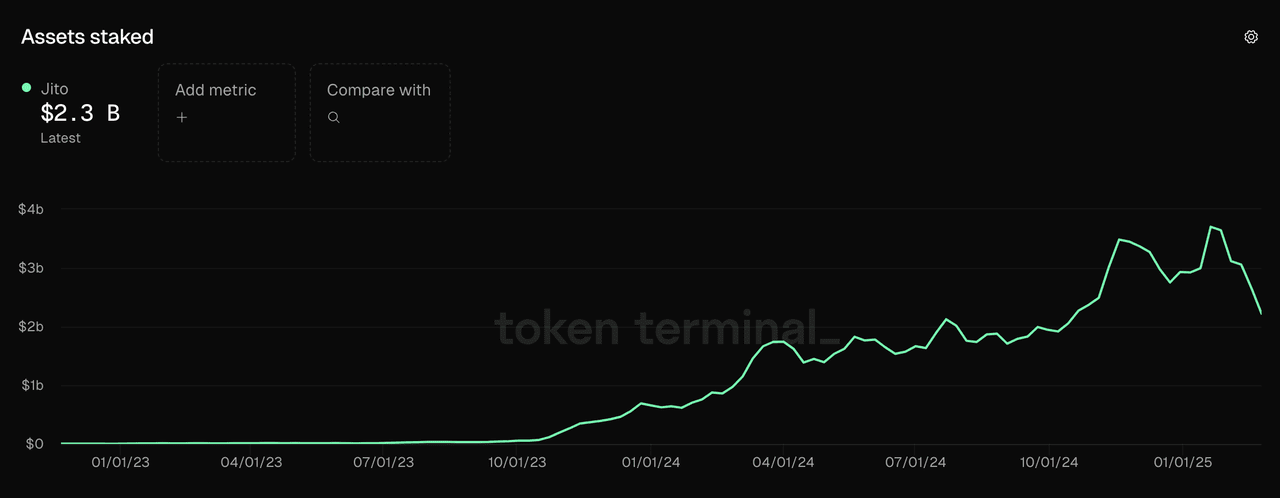Select the 04/01/24 date on x-axis
This screenshot has height=498, width=1280.
pos(782,463)
